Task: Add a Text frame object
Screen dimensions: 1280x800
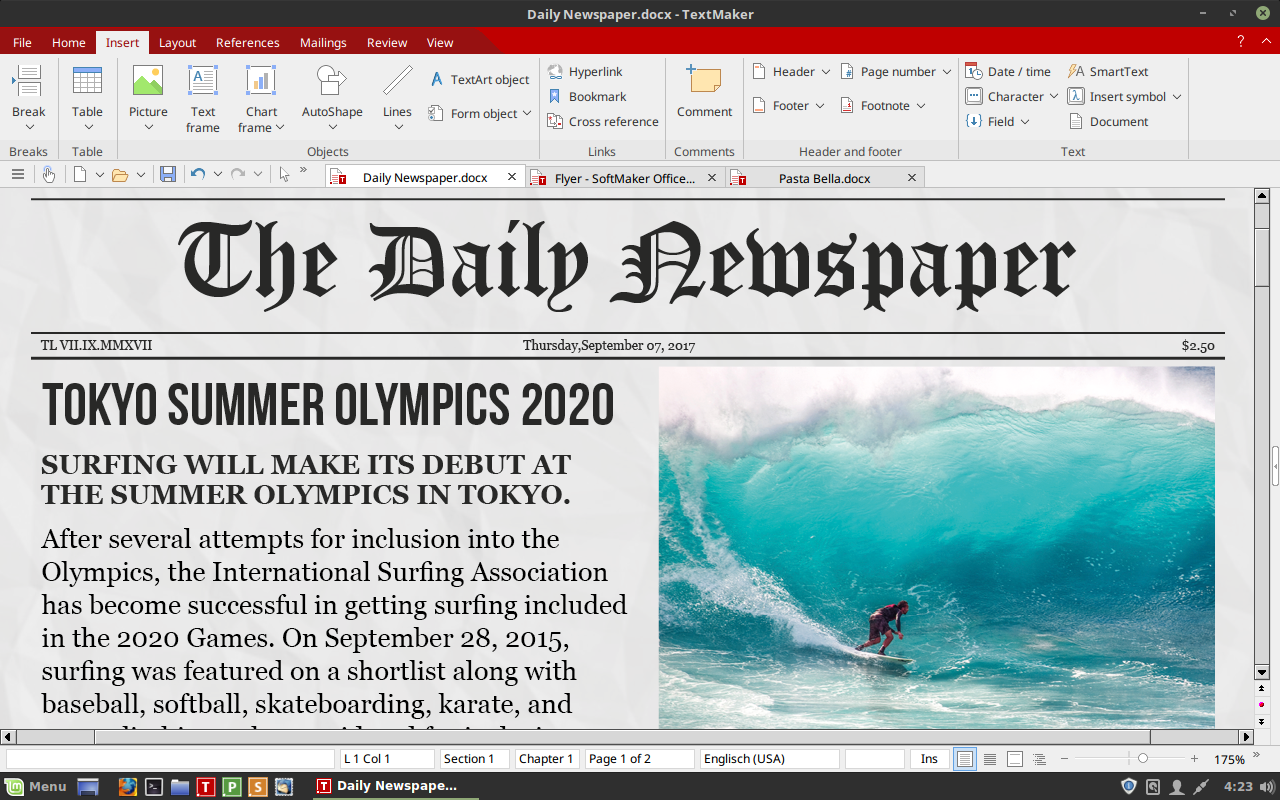Action: click(x=203, y=98)
